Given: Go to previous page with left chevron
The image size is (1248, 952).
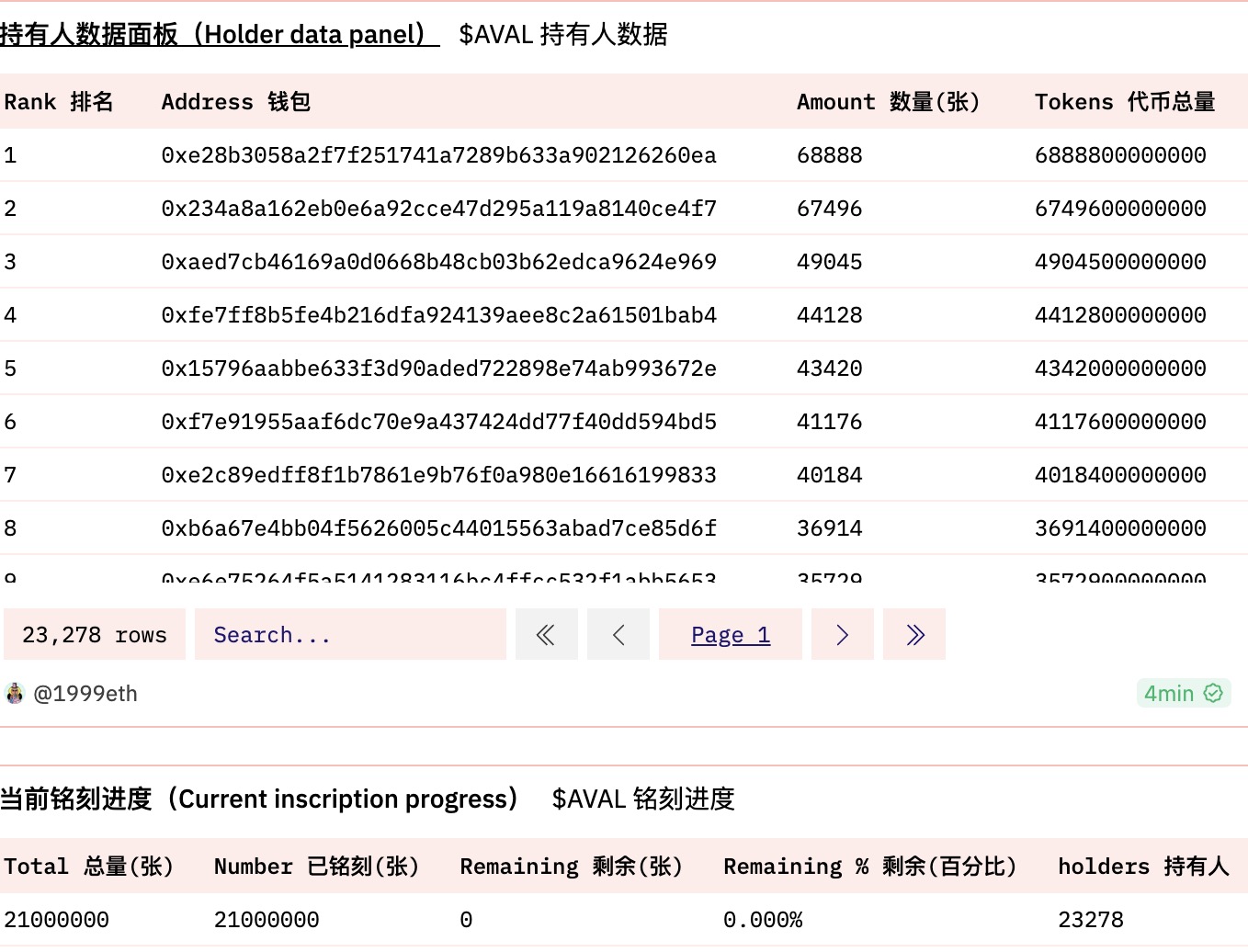Looking at the screenshot, I should (618, 634).
